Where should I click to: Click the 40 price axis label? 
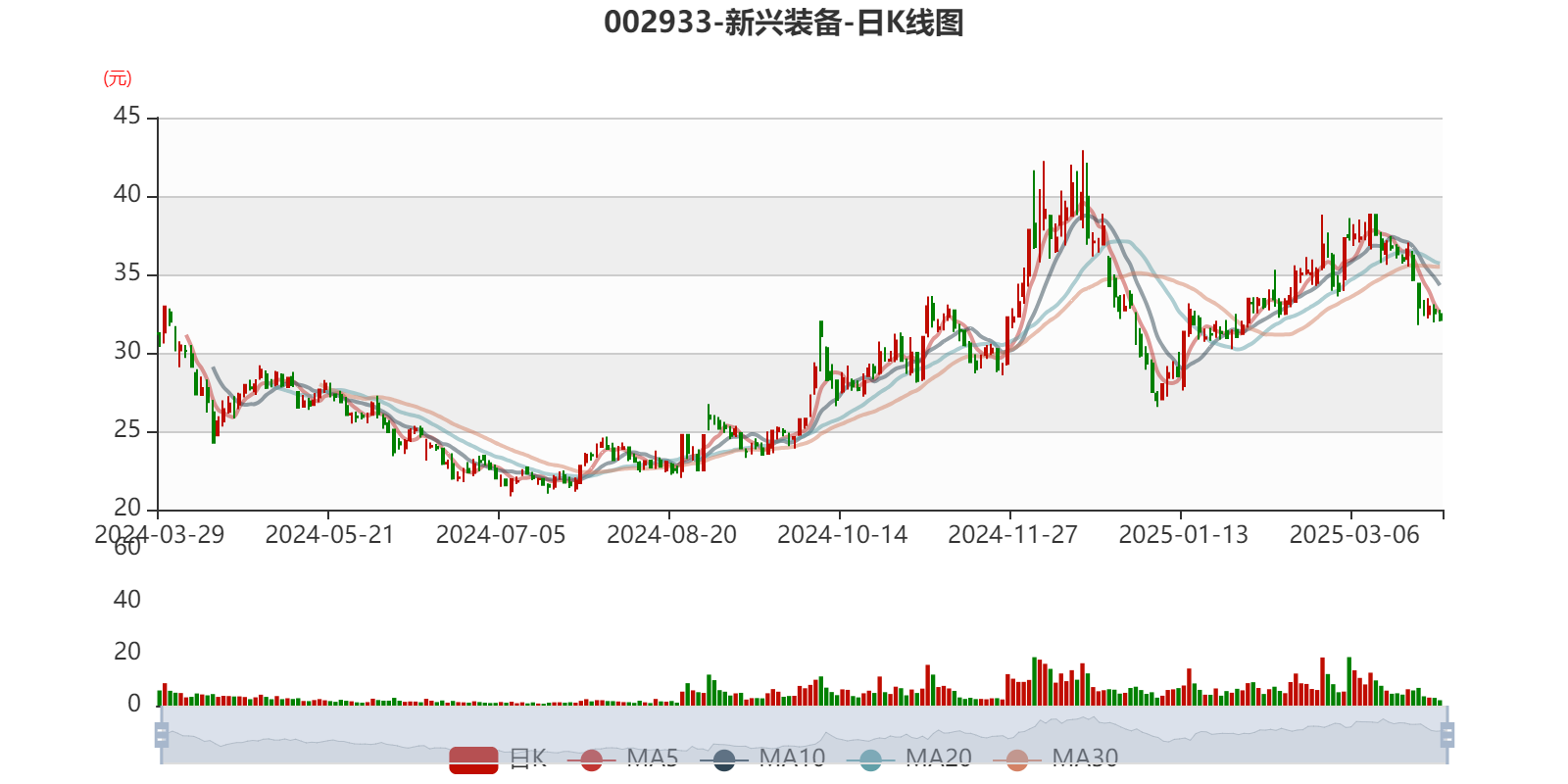(127, 195)
